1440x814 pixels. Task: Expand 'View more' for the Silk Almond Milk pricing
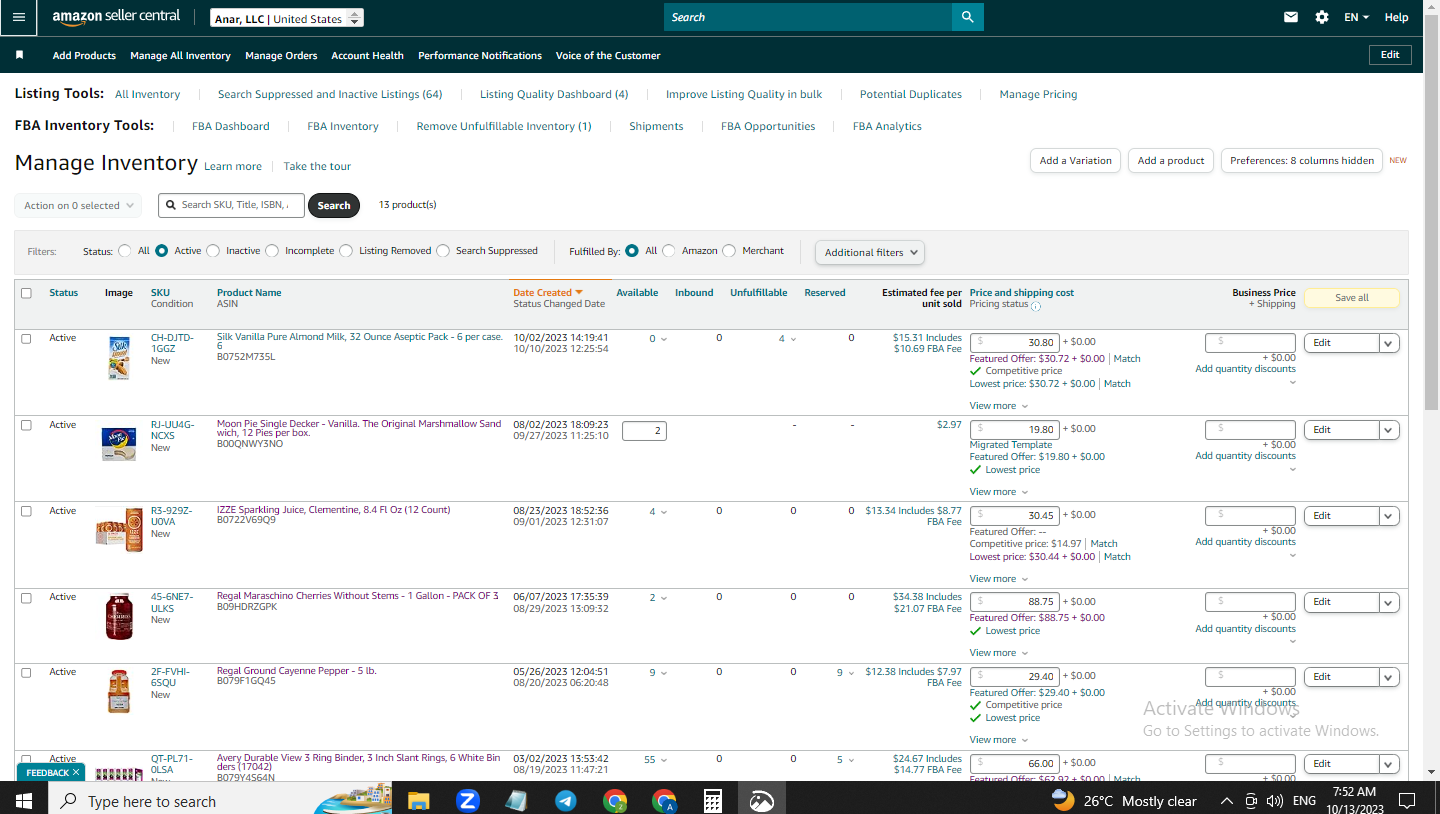coord(999,406)
